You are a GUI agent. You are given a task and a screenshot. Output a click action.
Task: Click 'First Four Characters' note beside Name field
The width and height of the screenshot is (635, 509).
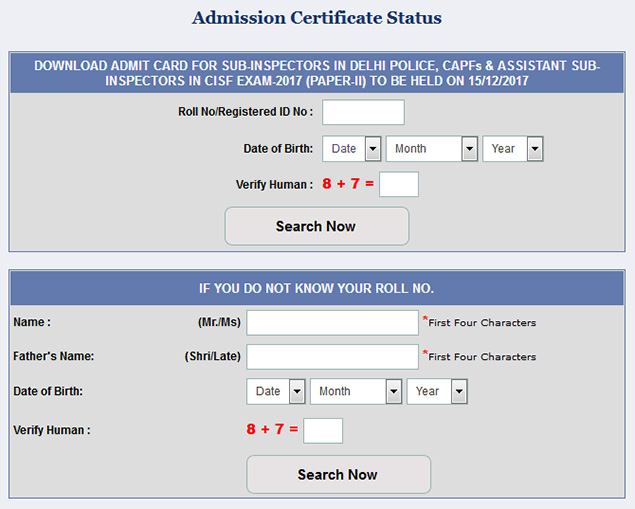tap(482, 323)
